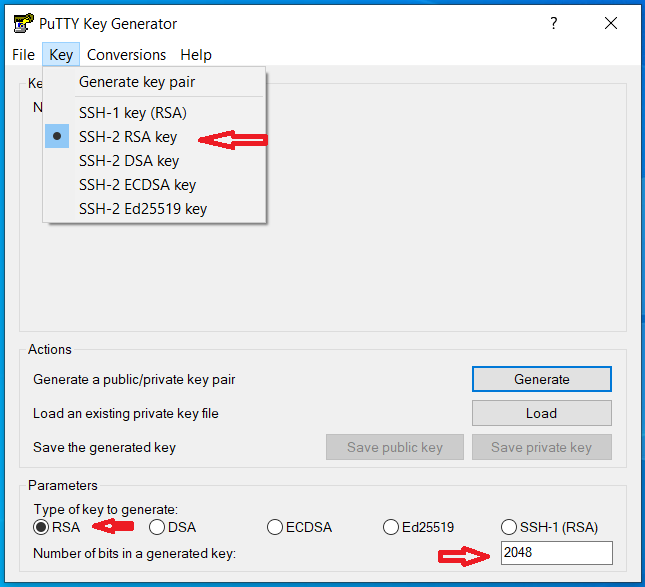
Task: Click the number of bits input field
Action: click(556, 552)
